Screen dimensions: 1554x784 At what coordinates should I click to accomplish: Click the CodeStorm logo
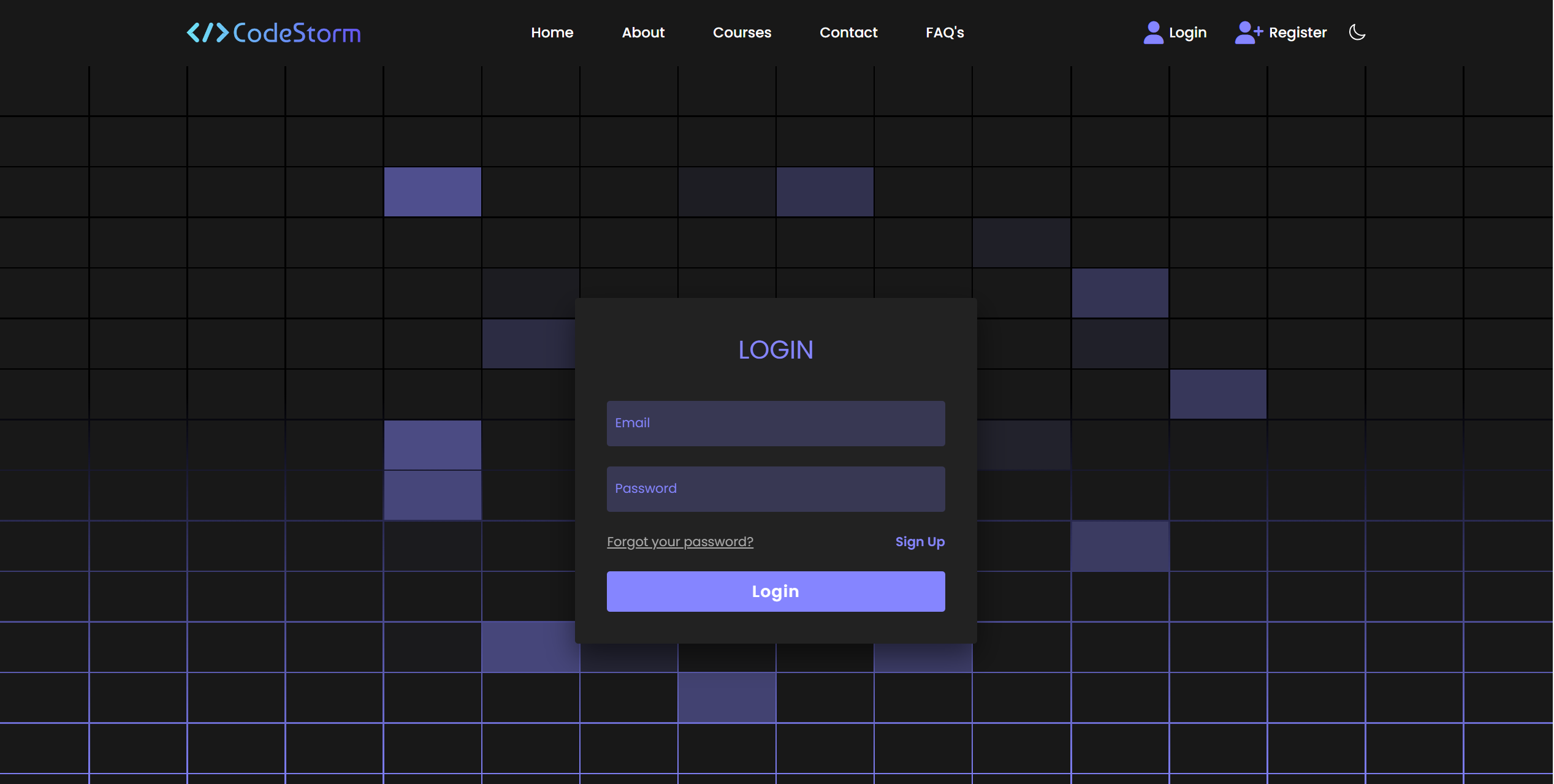[274, 32]
